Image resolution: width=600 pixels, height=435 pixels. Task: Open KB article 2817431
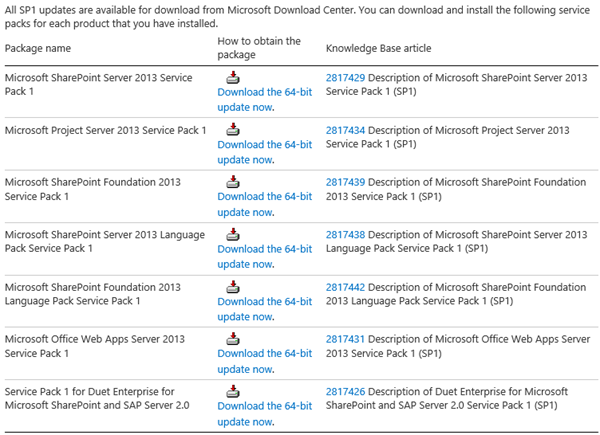(x=345, y=339)
